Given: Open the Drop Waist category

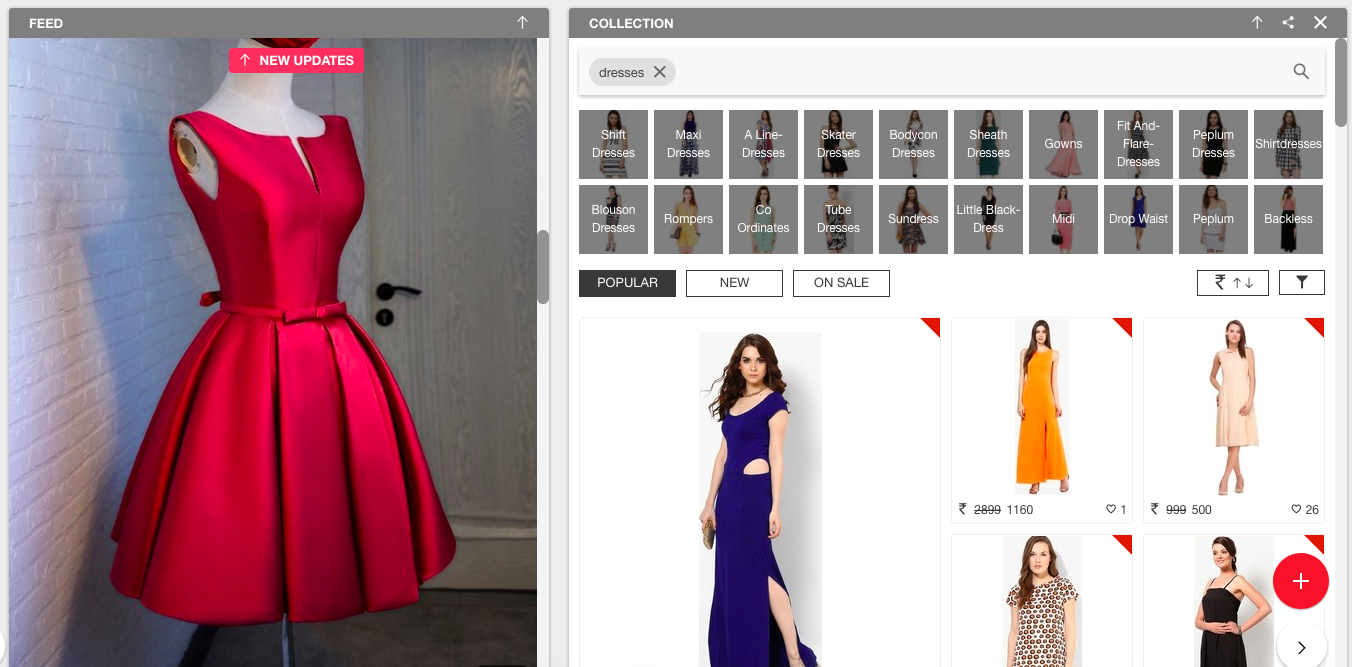Looking at the screenshot, I should [x=1138, y=219].
